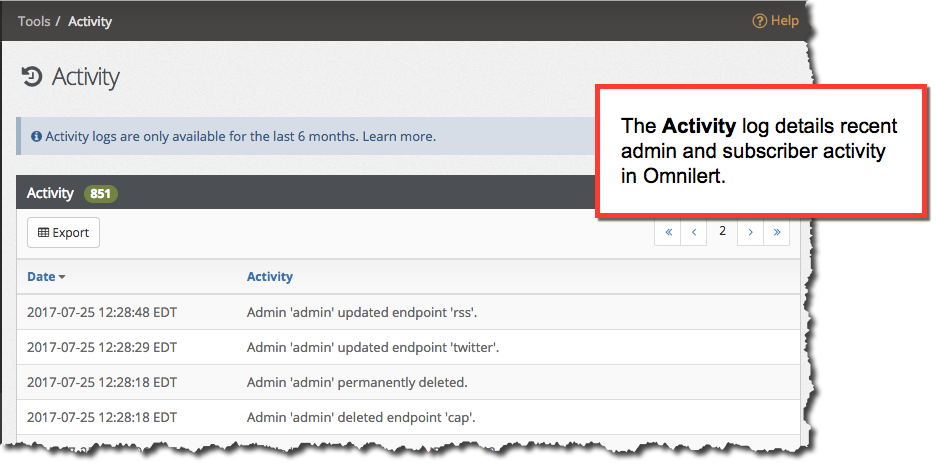Click the Activity history clock icon

[32, 76]
